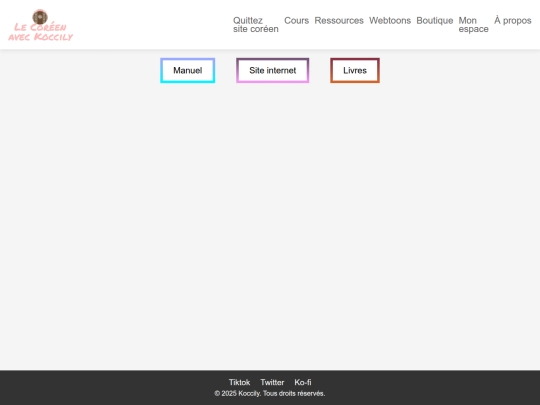Click the Site internet button
This screenshot has height=405, width=540.
click(273, 71)
